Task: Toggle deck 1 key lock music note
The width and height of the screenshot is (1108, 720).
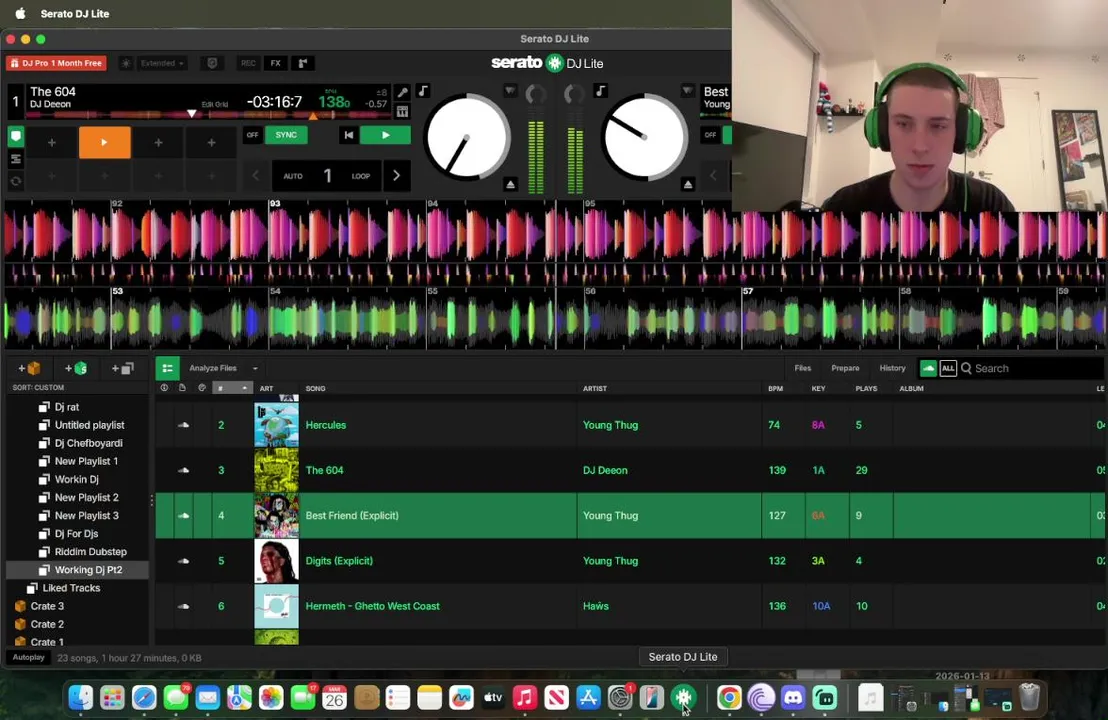Action: pos(423,90)
